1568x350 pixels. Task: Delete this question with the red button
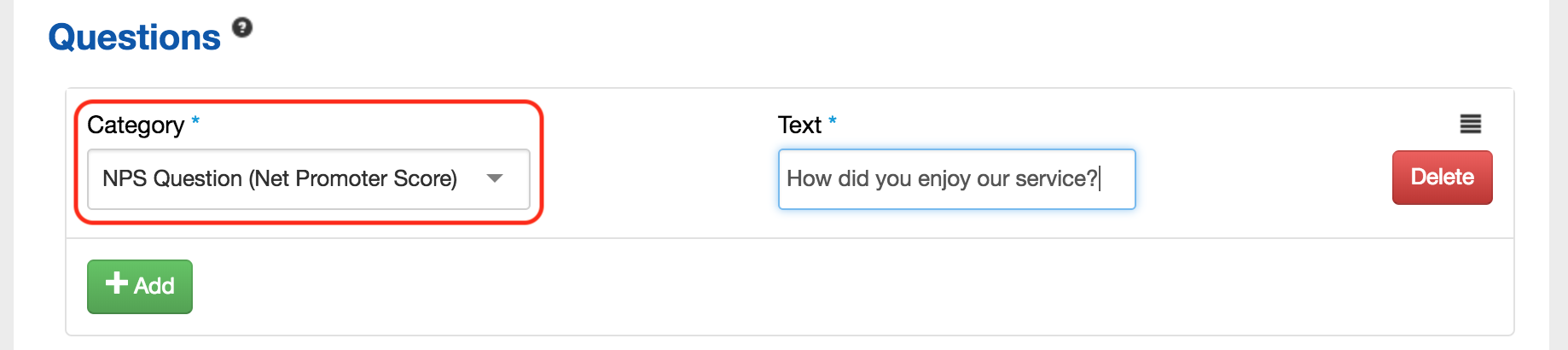(x=1442, y=177)
